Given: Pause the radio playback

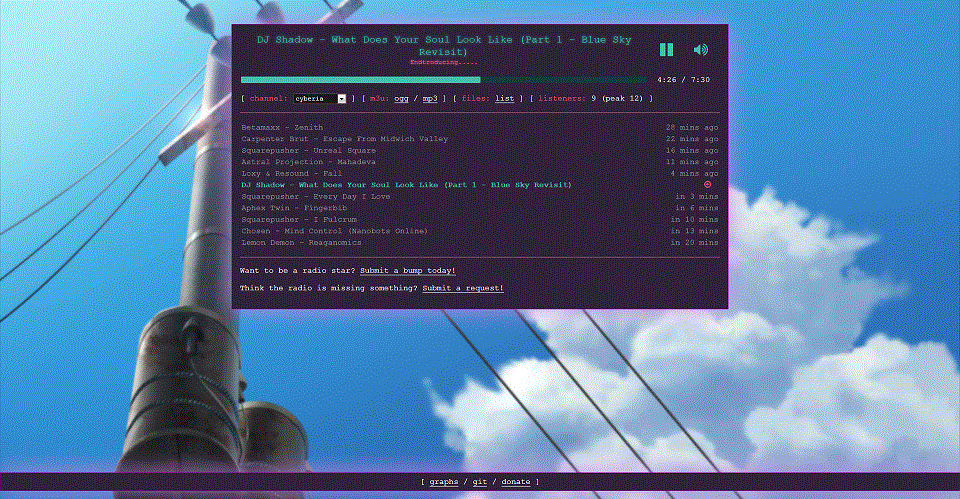Looking at the screenshot, I should pos(666,50).
